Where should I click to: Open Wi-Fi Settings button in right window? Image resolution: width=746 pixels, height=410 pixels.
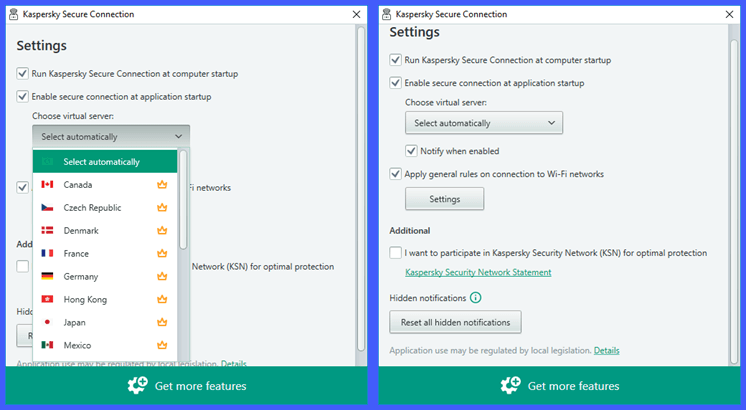coord(444,199)
